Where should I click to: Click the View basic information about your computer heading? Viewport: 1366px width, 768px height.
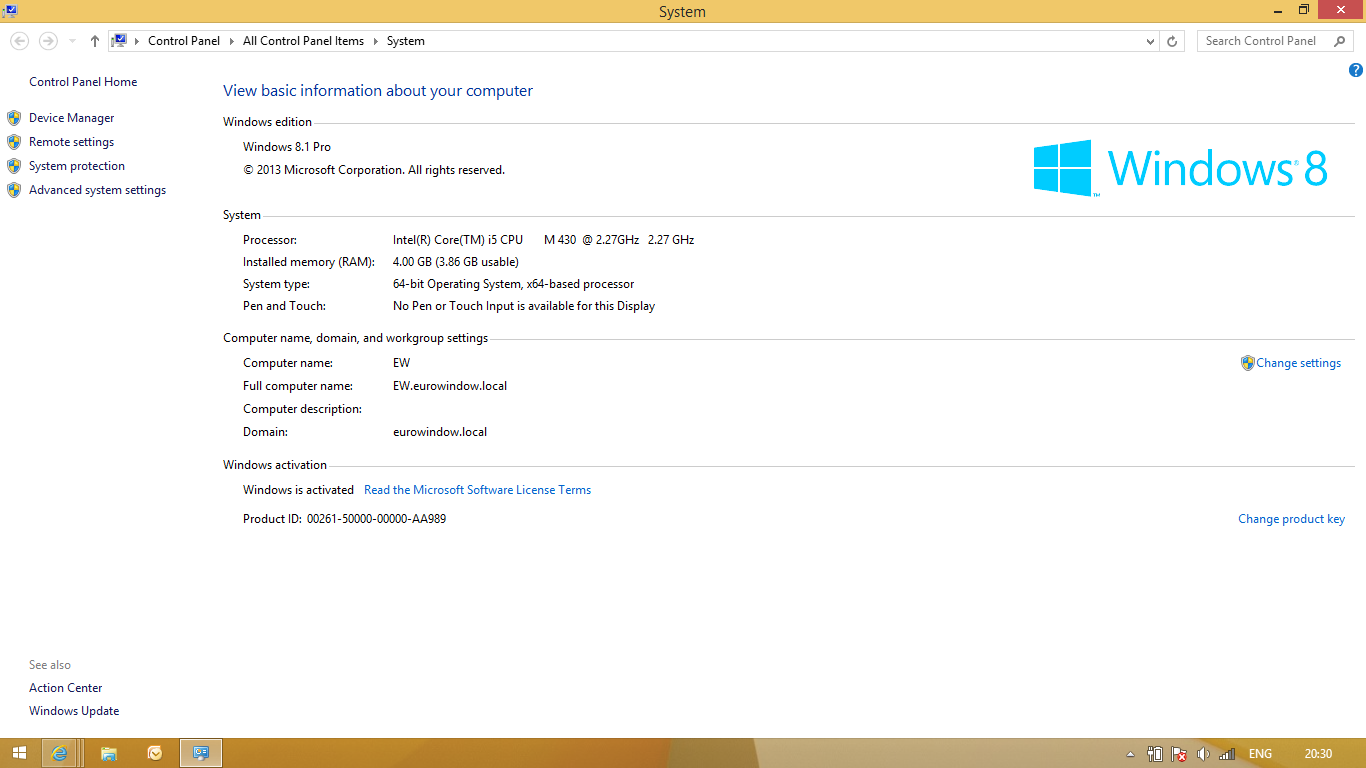378,91
